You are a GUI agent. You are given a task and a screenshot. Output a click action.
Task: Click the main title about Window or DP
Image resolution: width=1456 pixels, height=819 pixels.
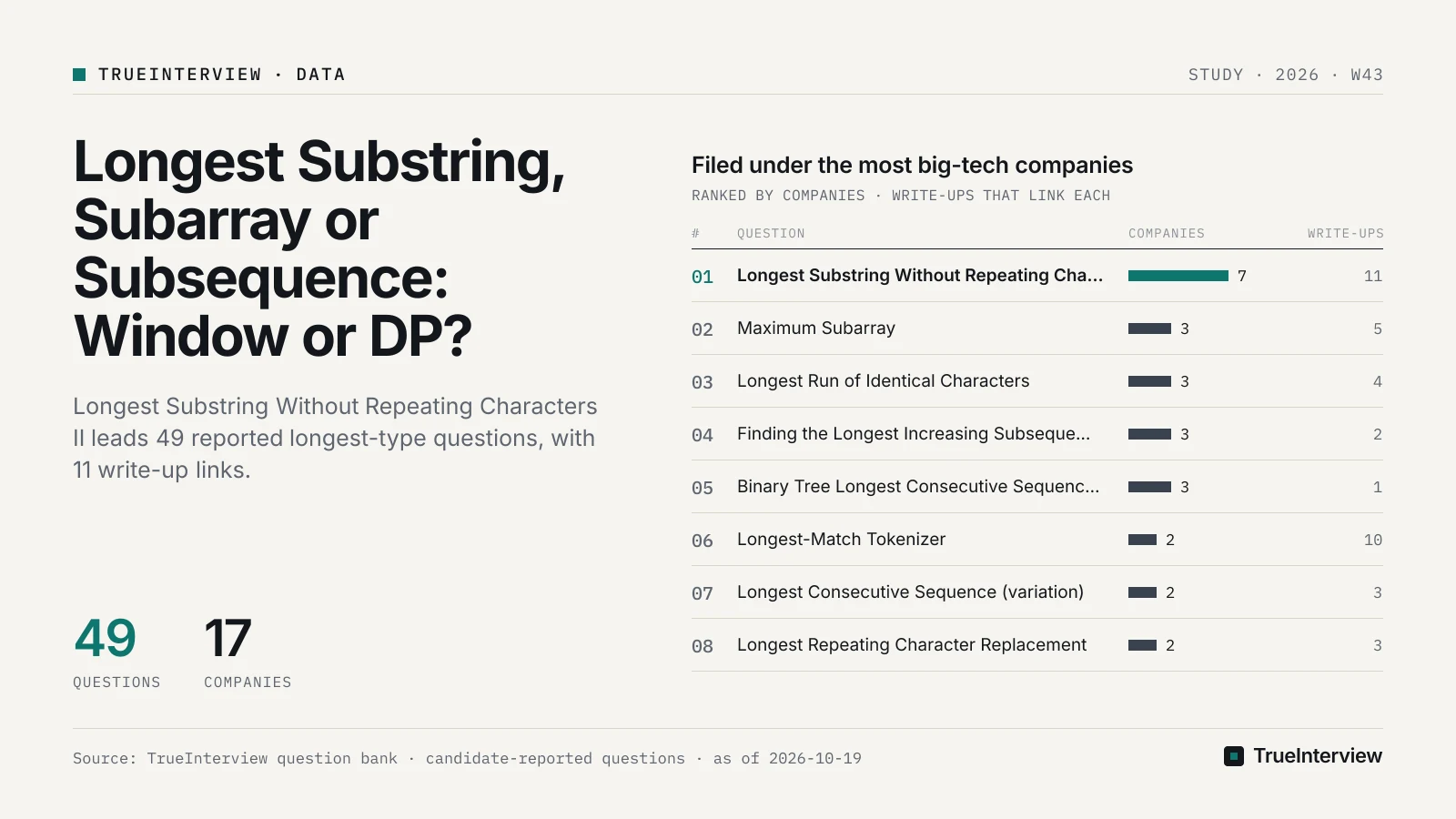click(x=318, y=248)
